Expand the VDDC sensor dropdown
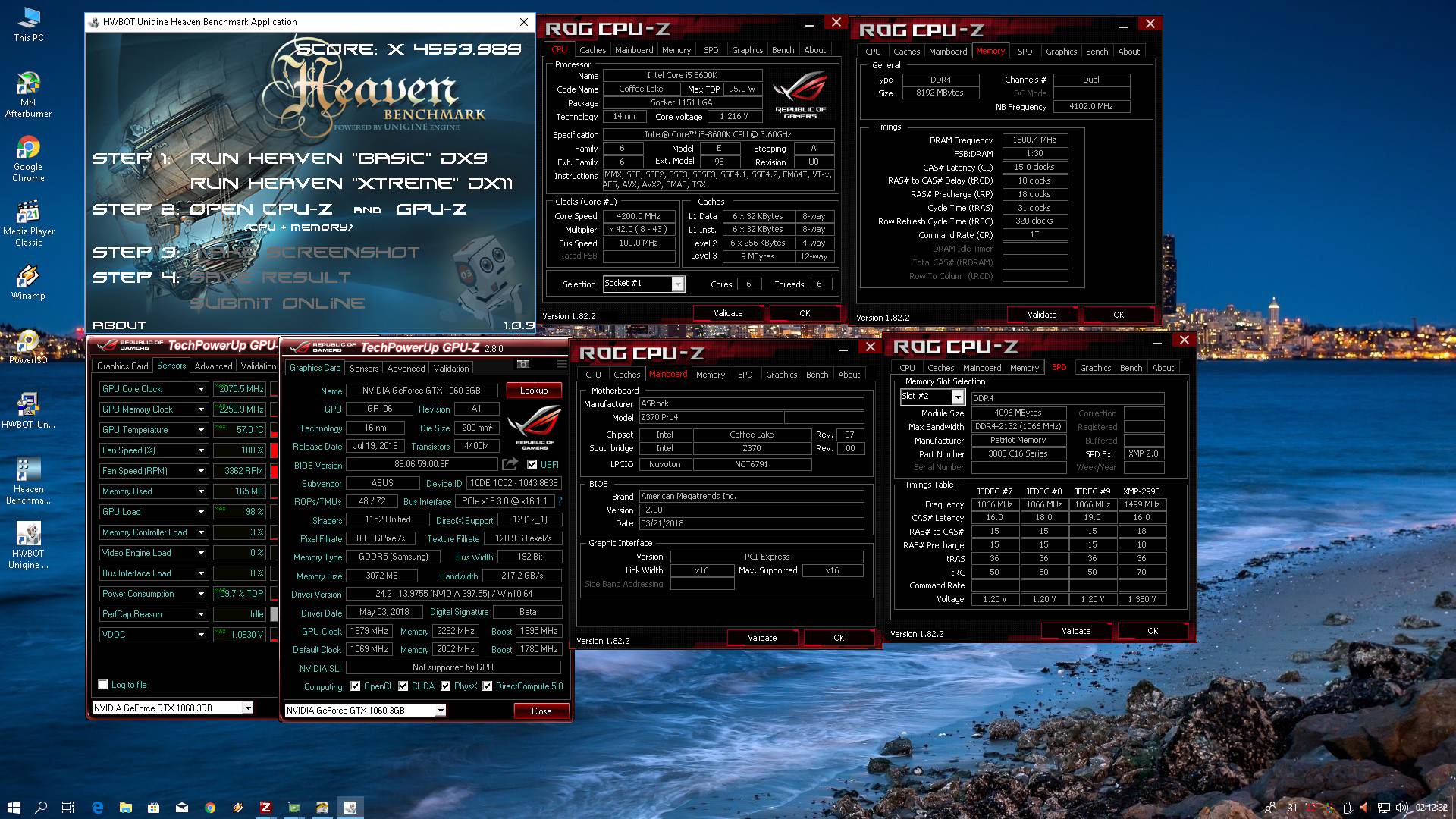This screenshot has width=1456, height=819. [201, 635]
